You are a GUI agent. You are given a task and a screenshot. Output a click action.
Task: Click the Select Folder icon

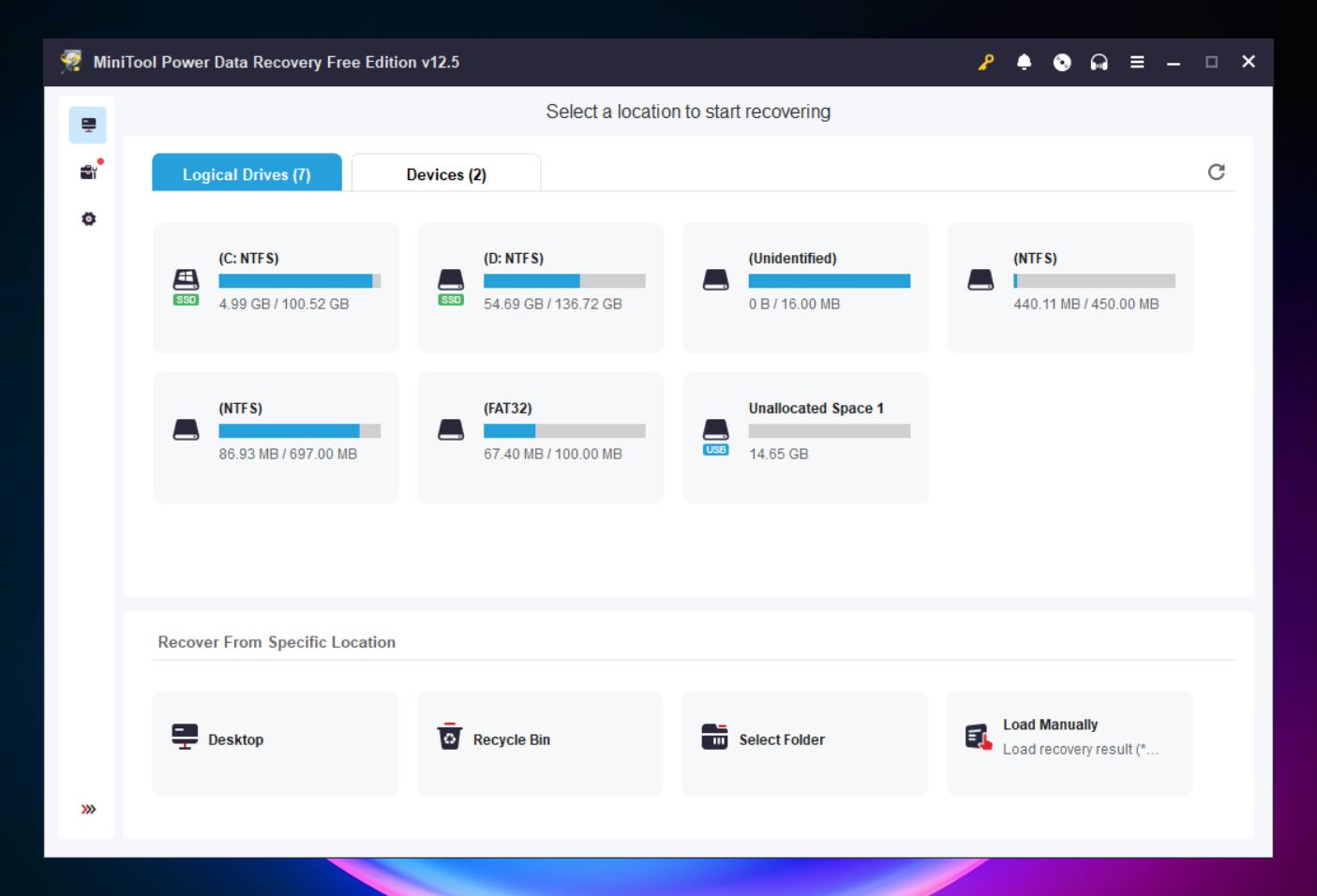click(714, 737)
